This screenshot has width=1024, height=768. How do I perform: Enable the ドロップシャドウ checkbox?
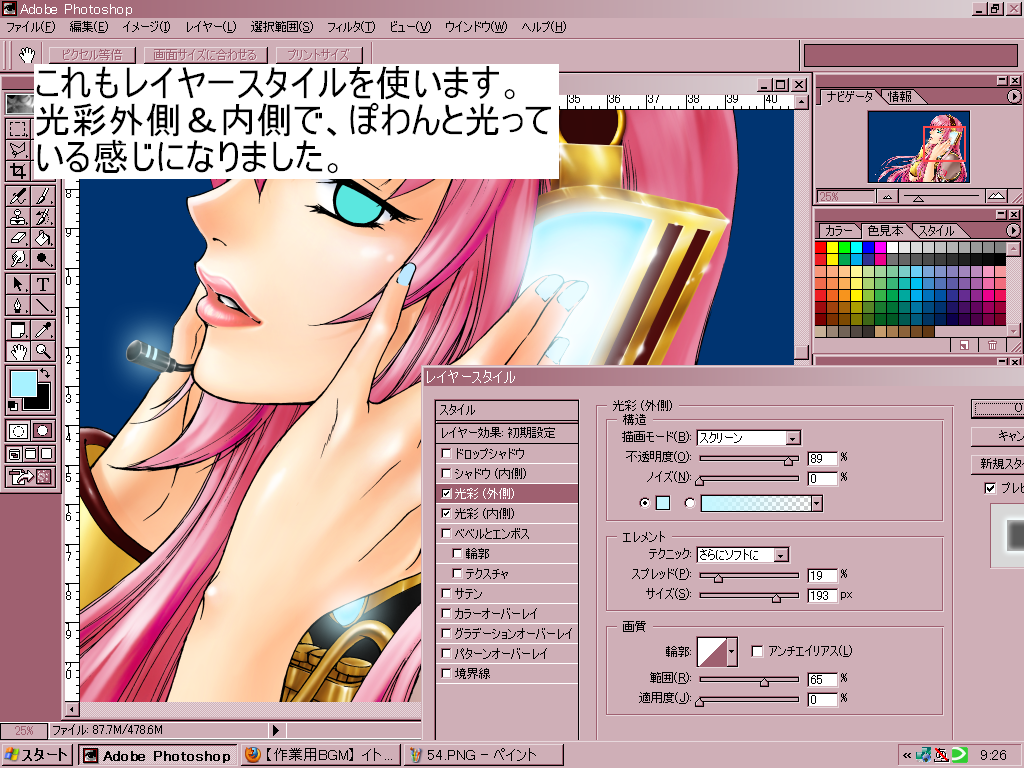point(447,453)
